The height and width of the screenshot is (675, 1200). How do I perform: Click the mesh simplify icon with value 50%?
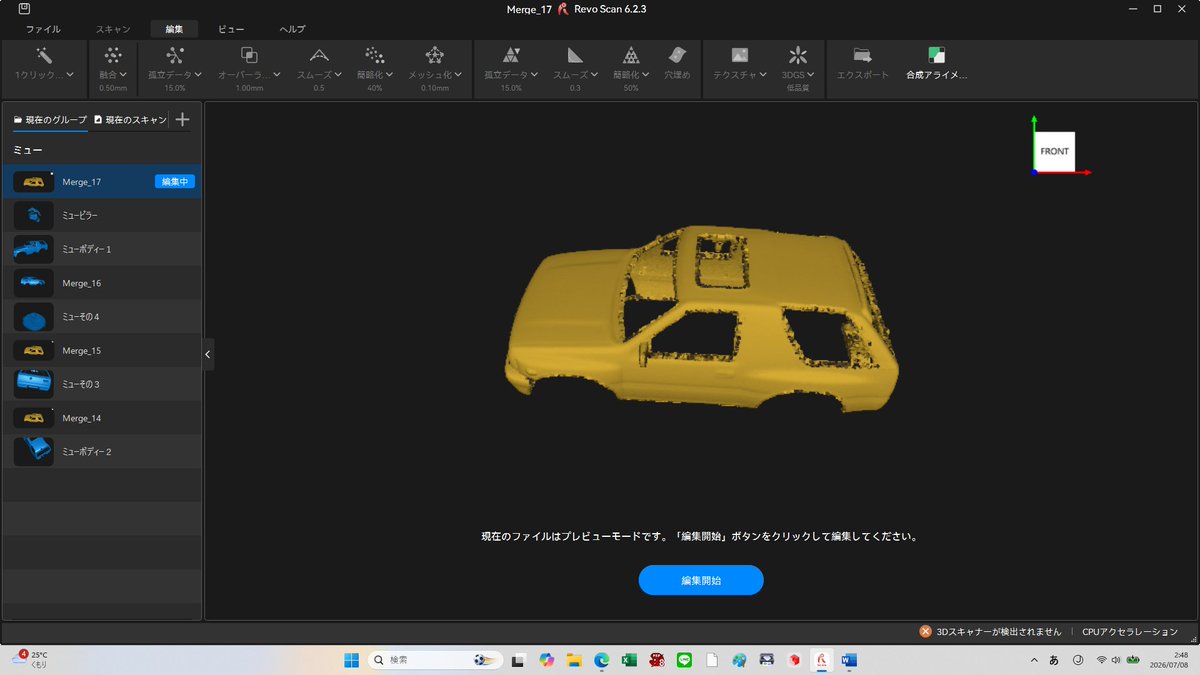click(631, 55)
